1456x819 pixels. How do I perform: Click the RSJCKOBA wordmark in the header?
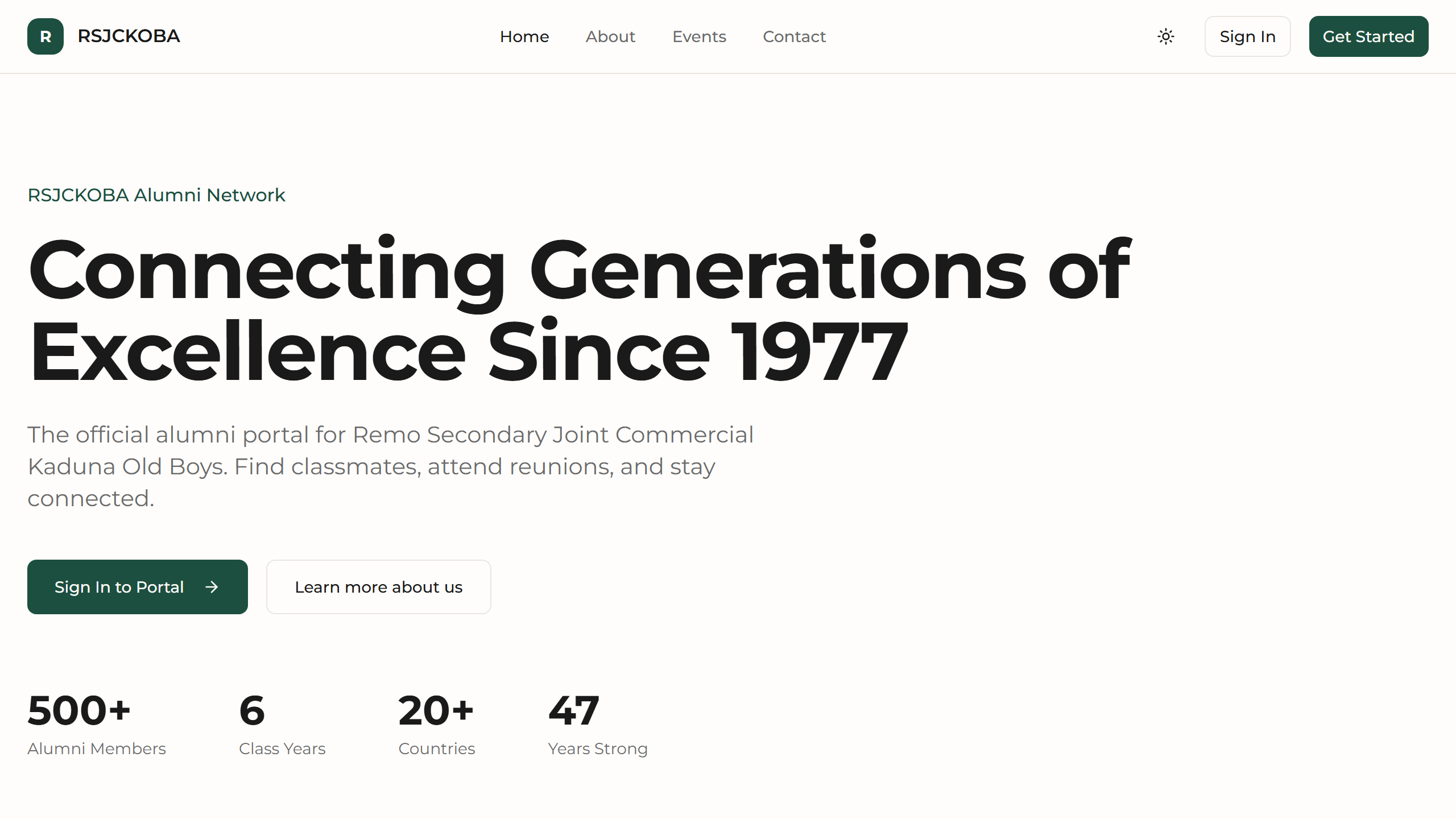click(x=129, y=36)
